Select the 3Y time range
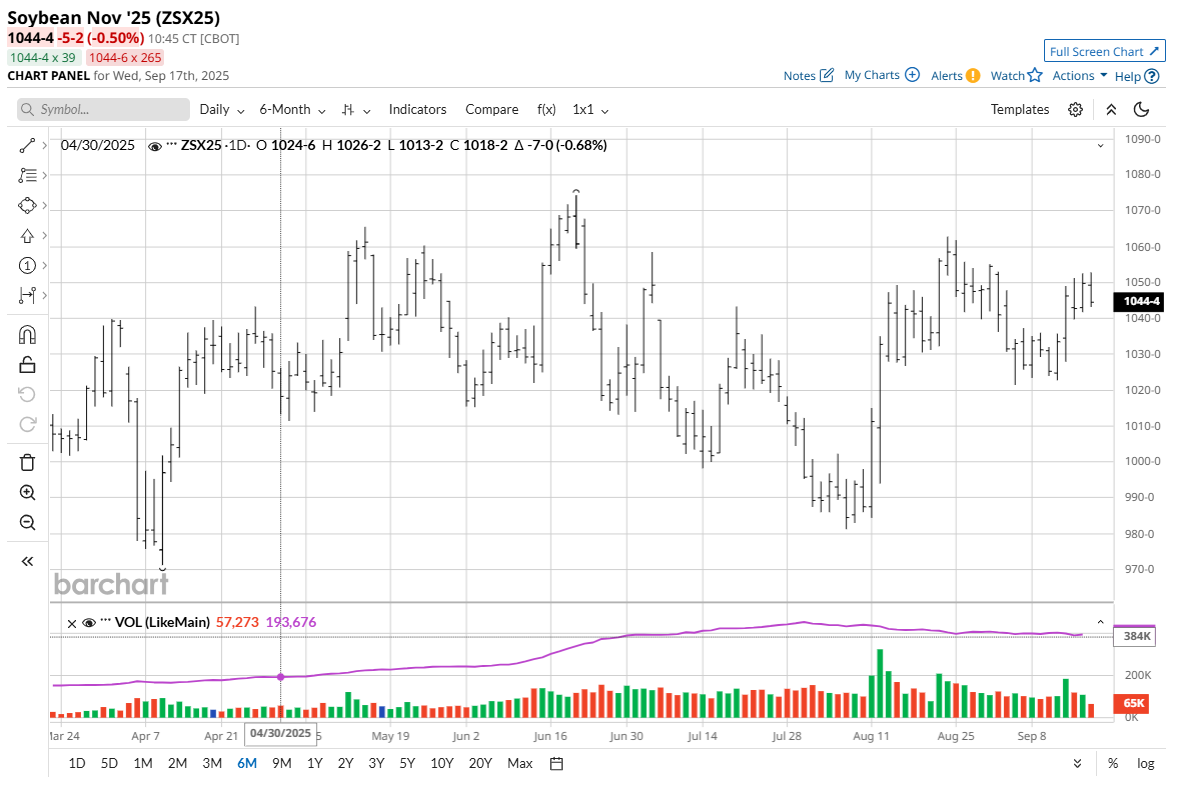Screen dimensions: 1191x792 (376, 763)
